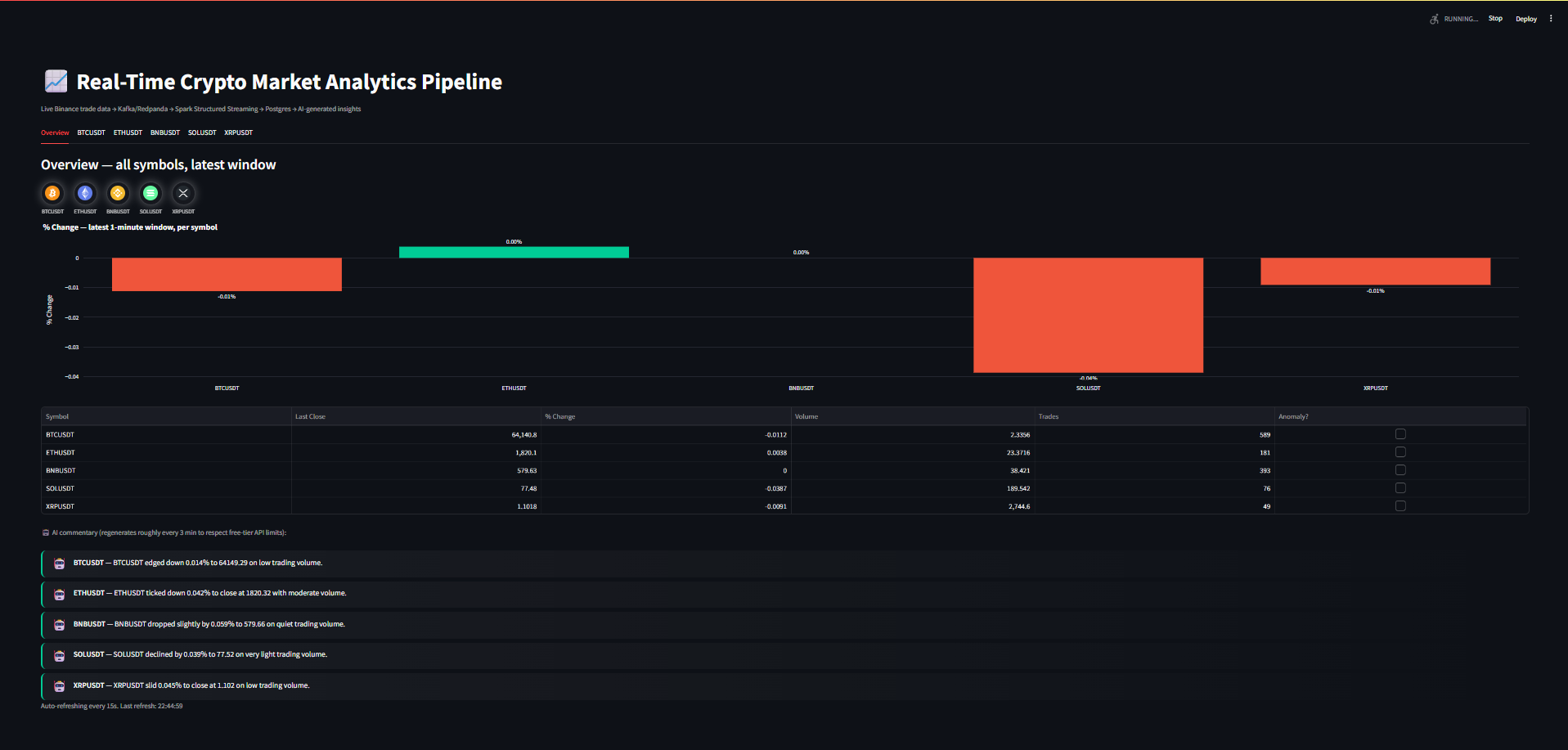Toggle Anomaly checkbox for BNBUSDT row
This screenshot has width=1568, height=750.
[x=1400, y=470]
